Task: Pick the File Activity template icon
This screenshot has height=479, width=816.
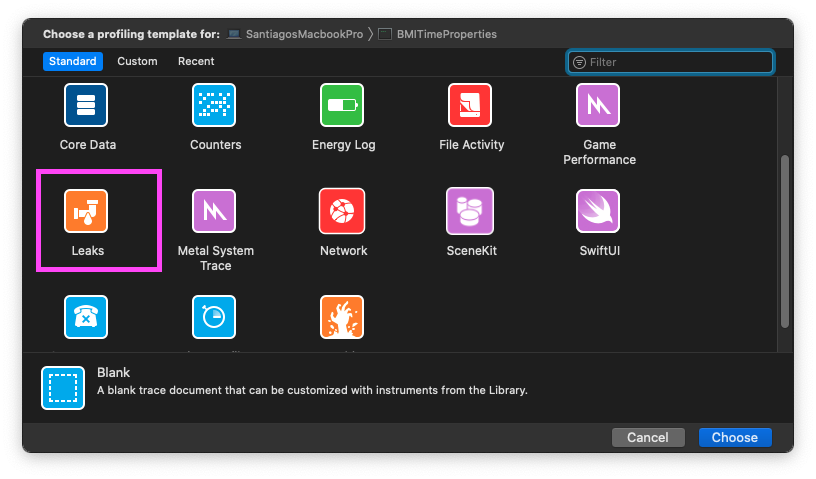Action: [470, 105]
